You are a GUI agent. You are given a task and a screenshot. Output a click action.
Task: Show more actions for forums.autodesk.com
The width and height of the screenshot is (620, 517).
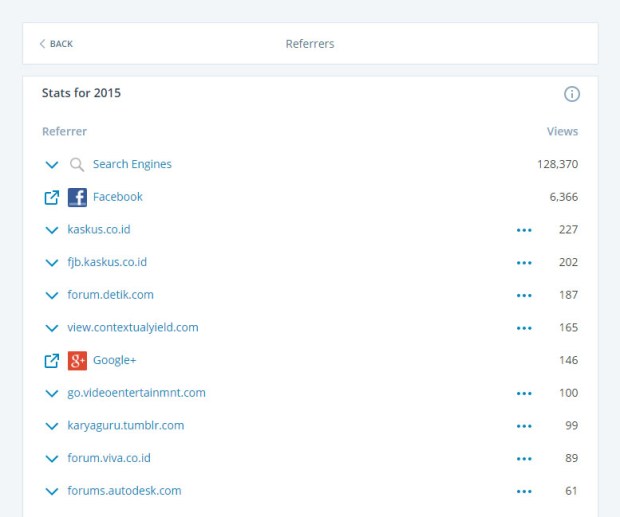(524, 492)
